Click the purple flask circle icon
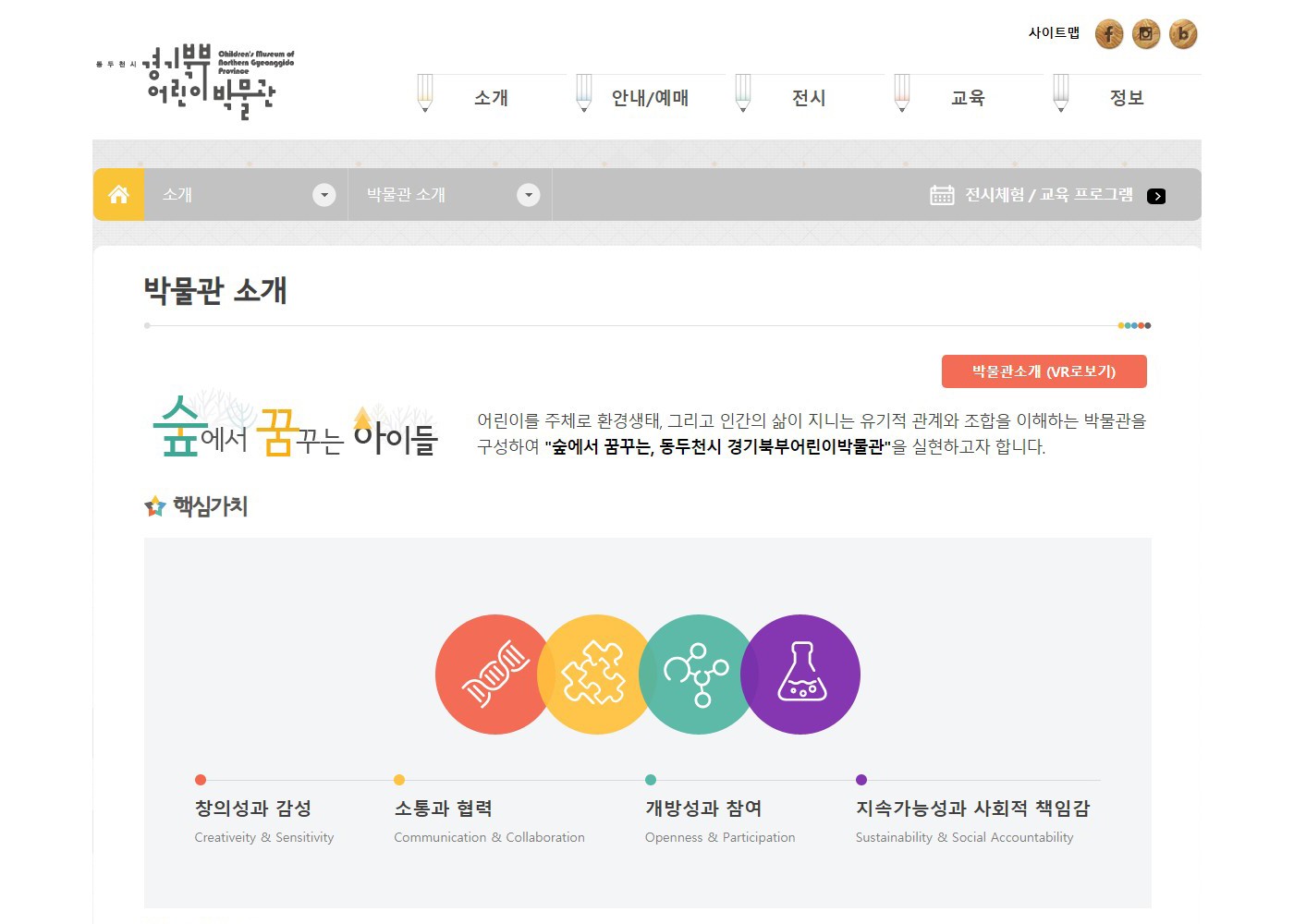1294x924 pixels. coord(802,675)
